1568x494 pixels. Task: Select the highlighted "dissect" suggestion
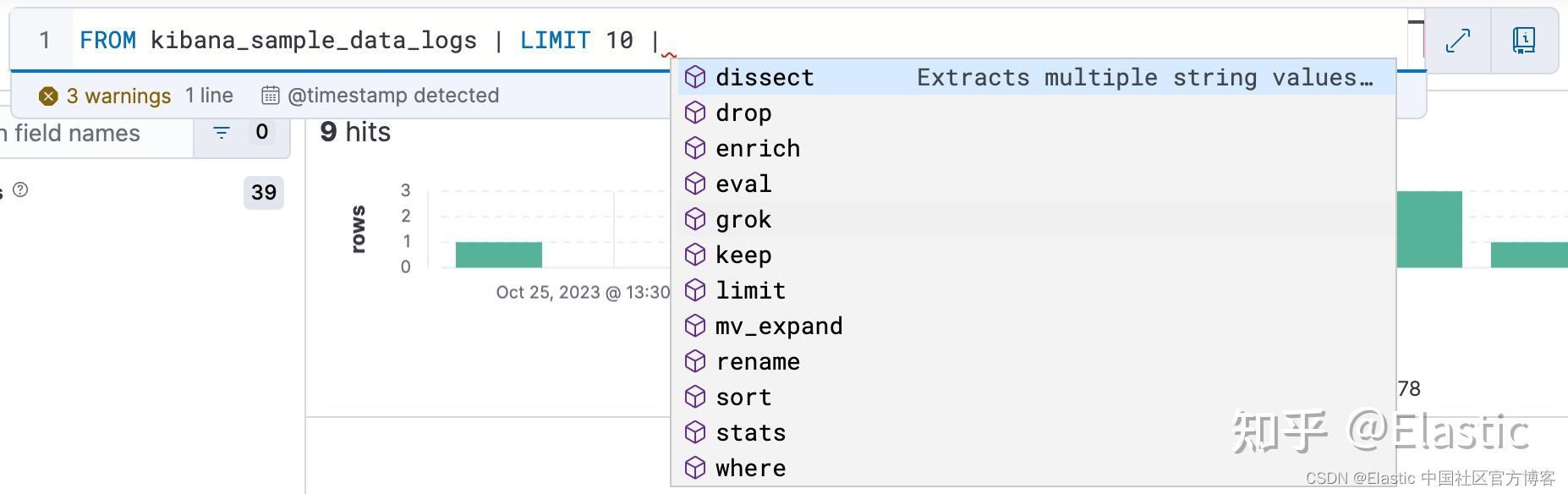click(765, 76)
